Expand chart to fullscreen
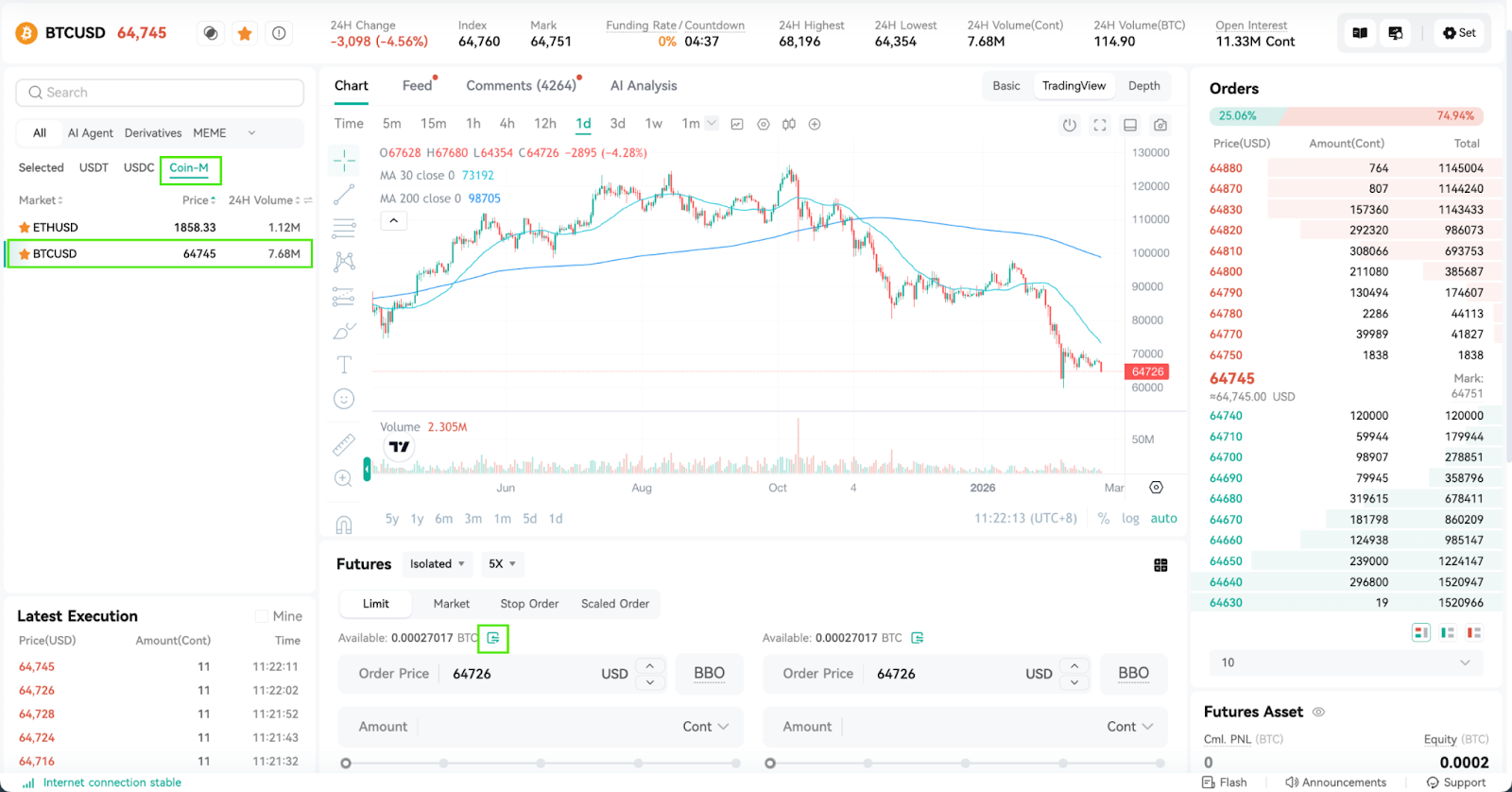 [x=1100, y=125]
